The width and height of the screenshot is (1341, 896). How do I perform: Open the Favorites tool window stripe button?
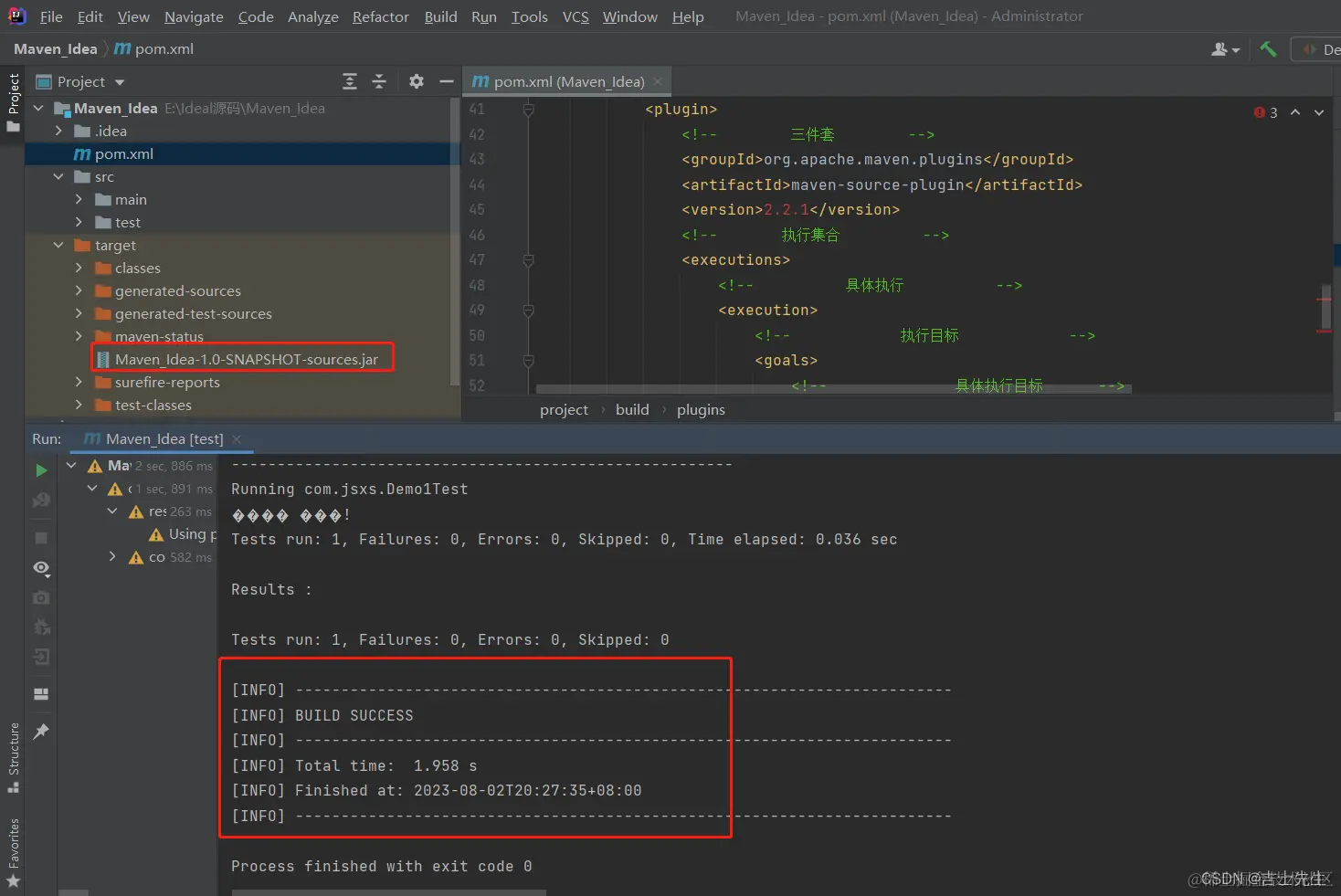tap(13, 853)
